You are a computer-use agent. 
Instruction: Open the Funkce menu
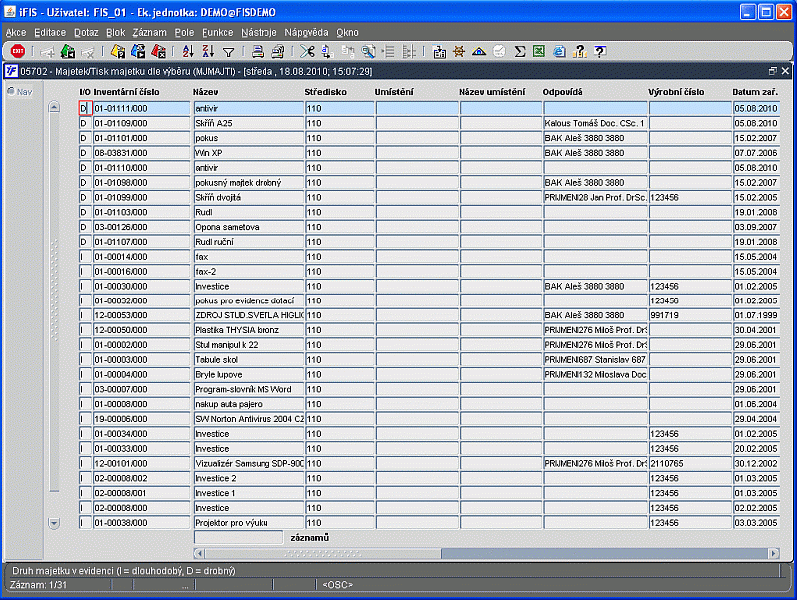(217, 33)
